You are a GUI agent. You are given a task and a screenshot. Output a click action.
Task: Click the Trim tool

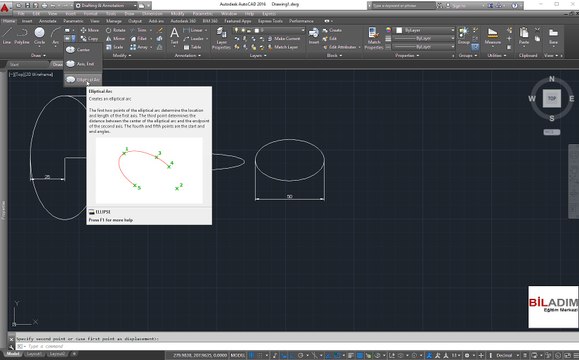tap(138, 30)
